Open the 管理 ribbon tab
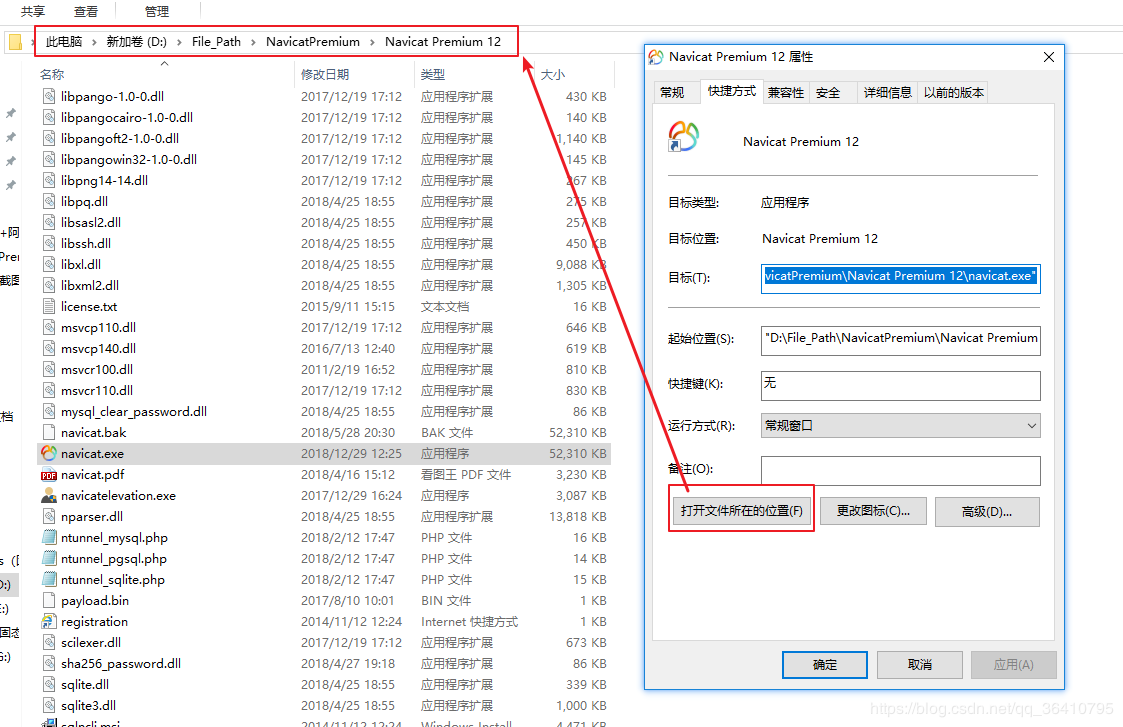This screenshot has width=1123, height=727. click(x=157, y=11)
